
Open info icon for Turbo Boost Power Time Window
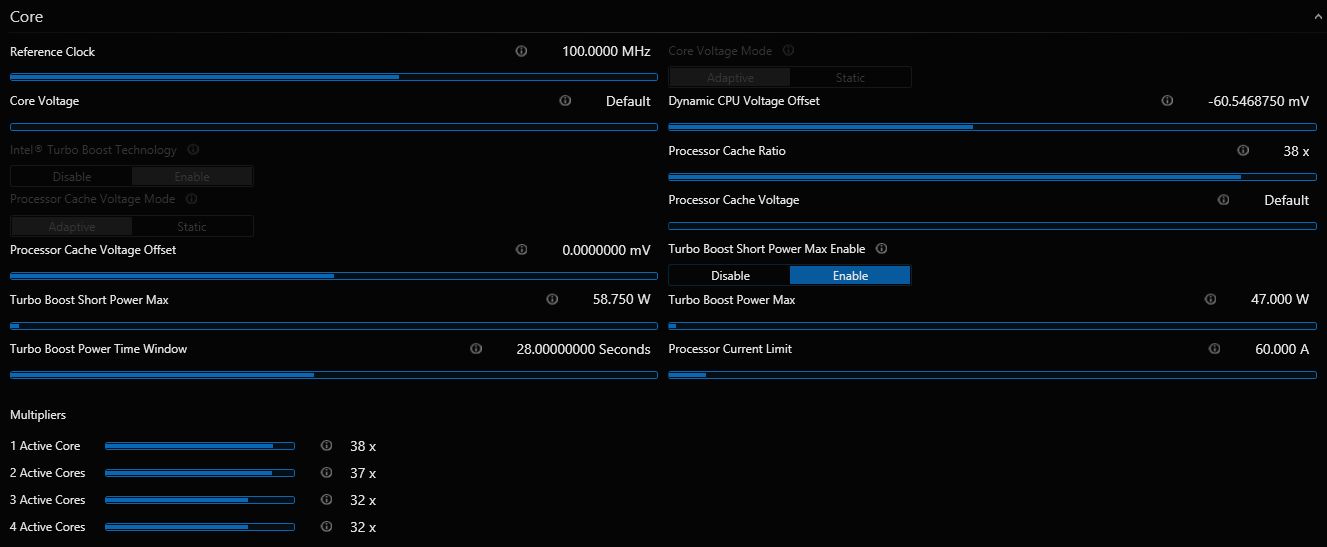coord(476,349)
